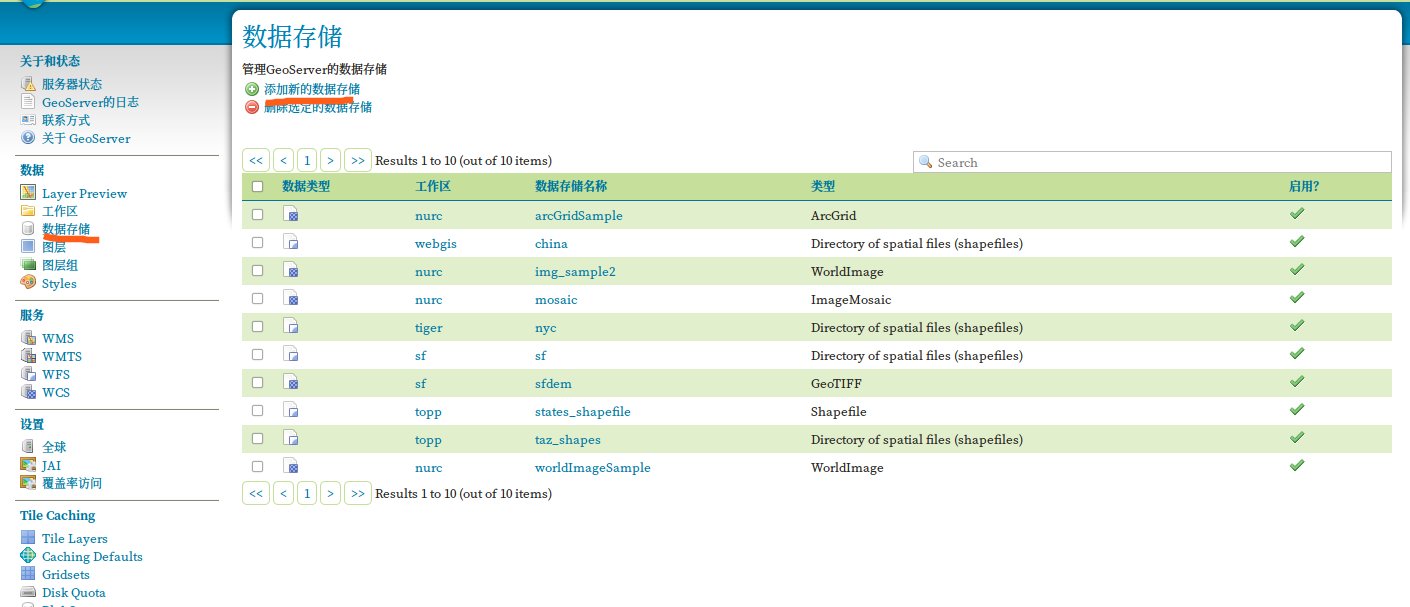
Task: Check the arcGridSample row checkbox
Action: pyautogui.click(x=258, y=214)
